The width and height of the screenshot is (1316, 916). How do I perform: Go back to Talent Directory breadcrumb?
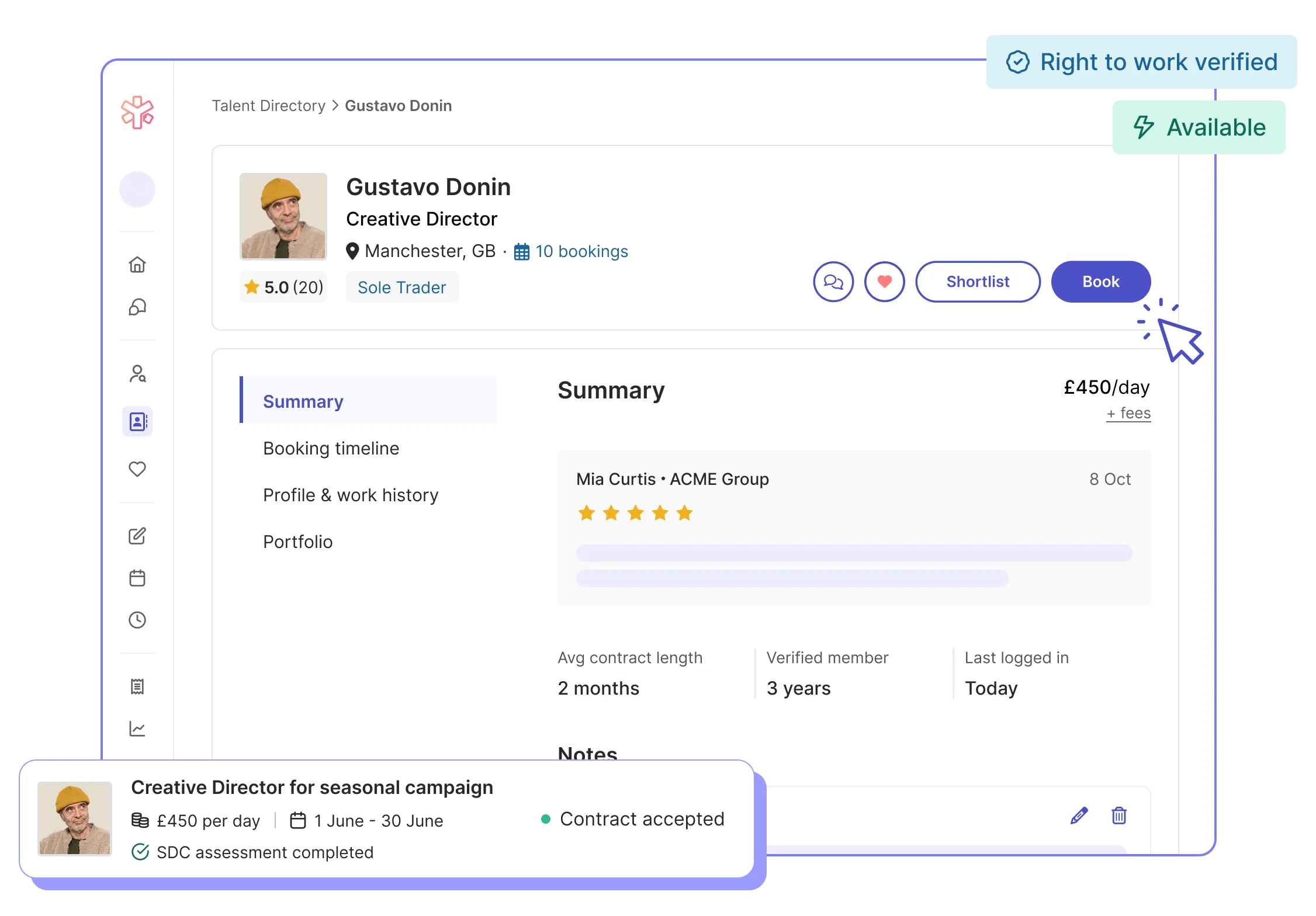(268, 106)
